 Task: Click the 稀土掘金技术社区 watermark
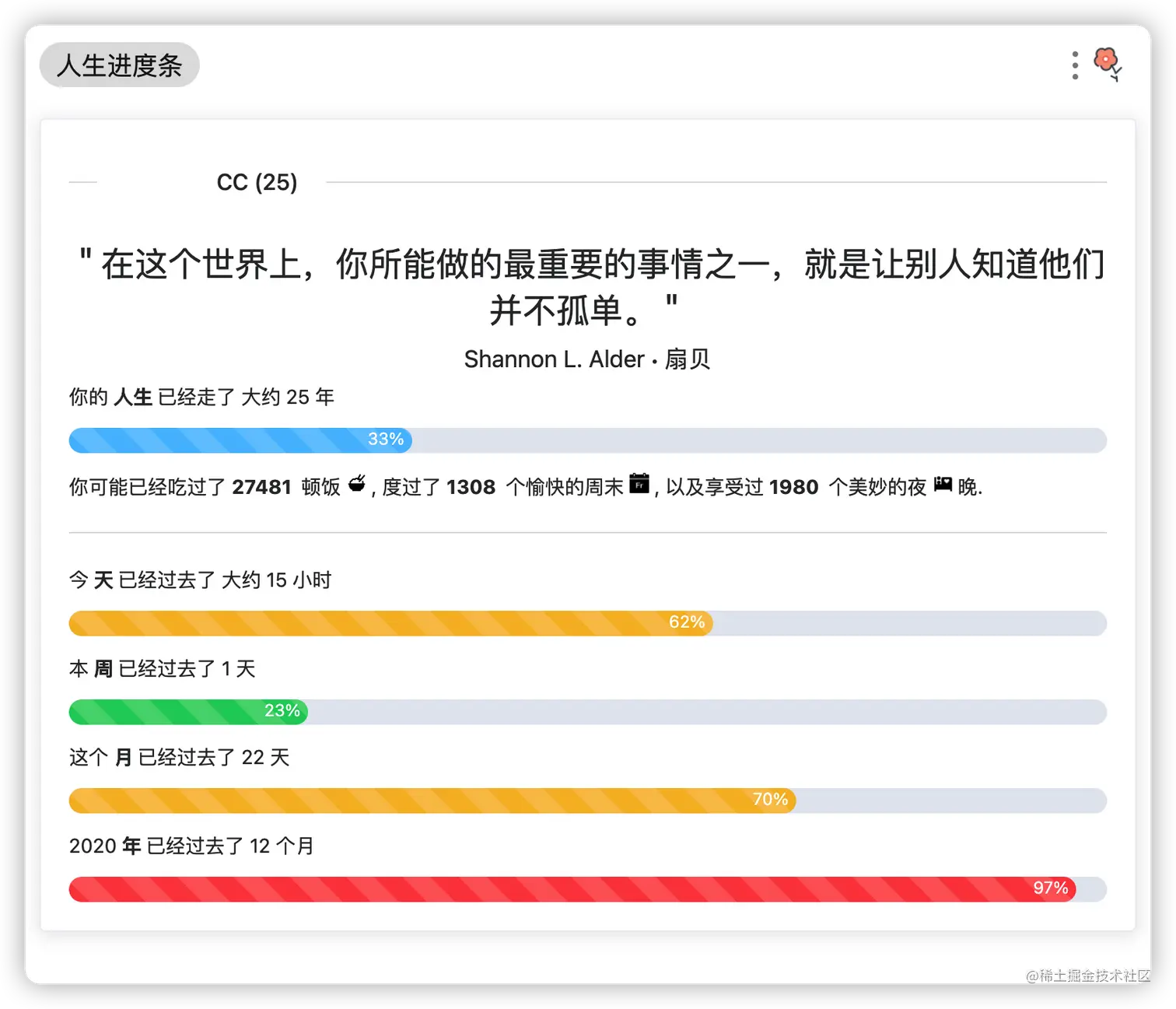click(x=1088, y=976)
